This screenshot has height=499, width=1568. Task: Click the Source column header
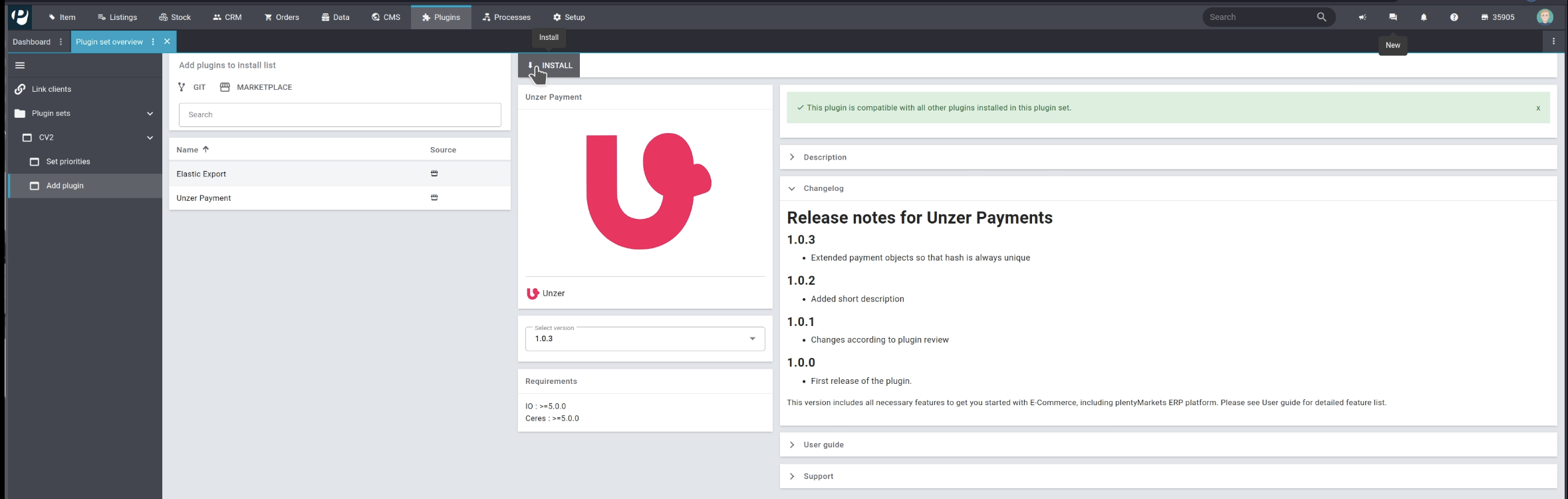[x=443, y=150]
